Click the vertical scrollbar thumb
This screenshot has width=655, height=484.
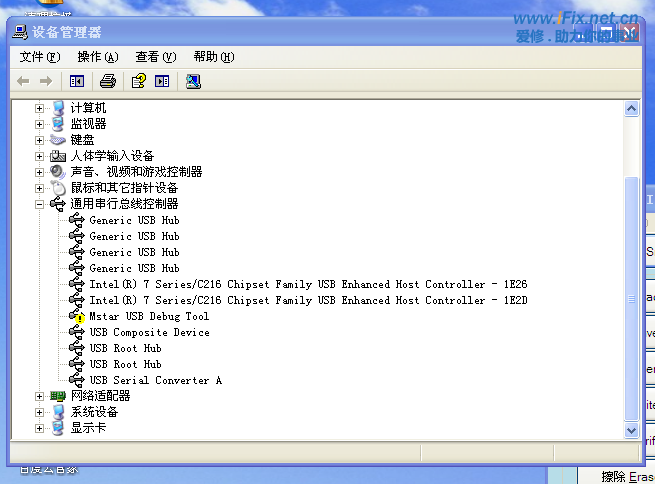click(632, 299)
